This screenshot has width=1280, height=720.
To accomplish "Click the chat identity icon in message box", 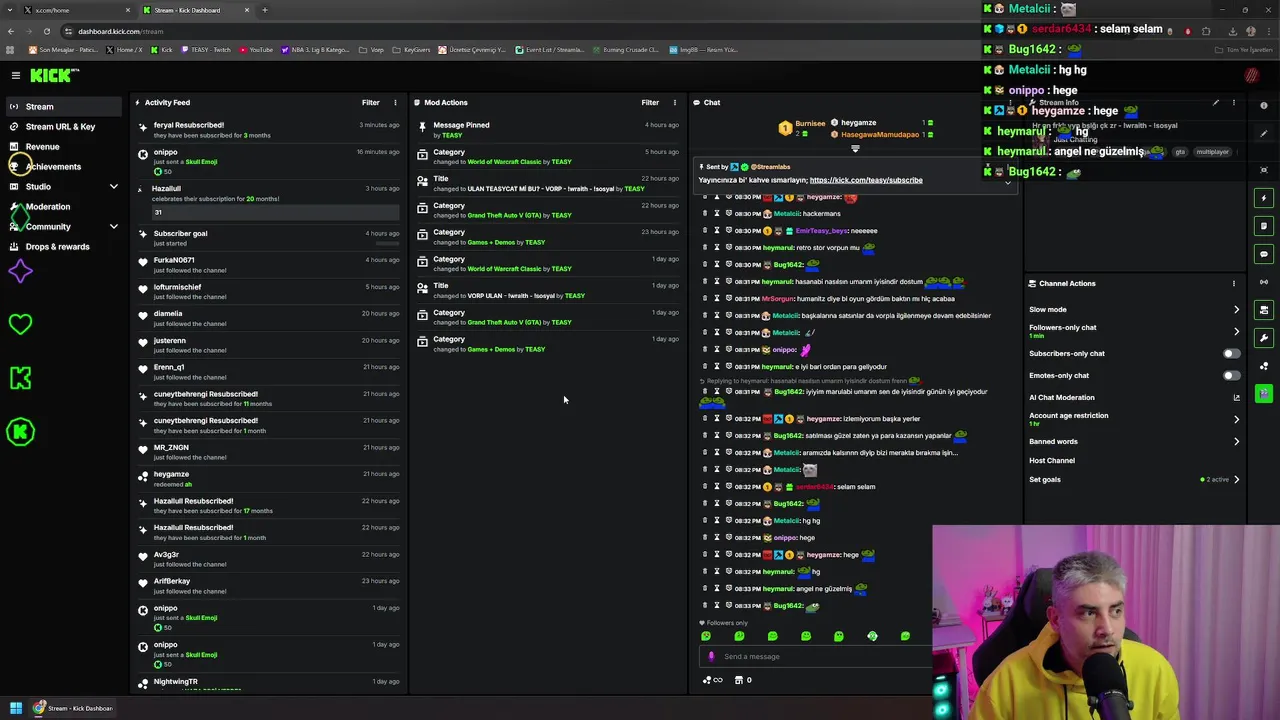I will (x=711, y=657).
